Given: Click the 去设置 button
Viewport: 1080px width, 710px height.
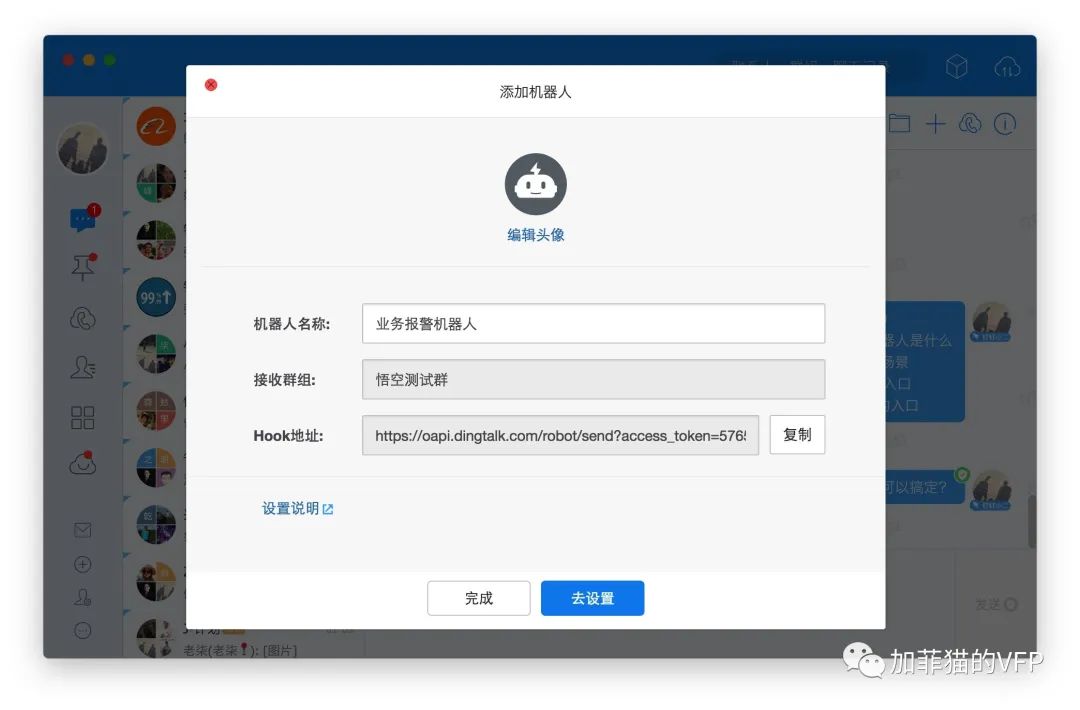Looking at the screenshot, I should (592, 598).
